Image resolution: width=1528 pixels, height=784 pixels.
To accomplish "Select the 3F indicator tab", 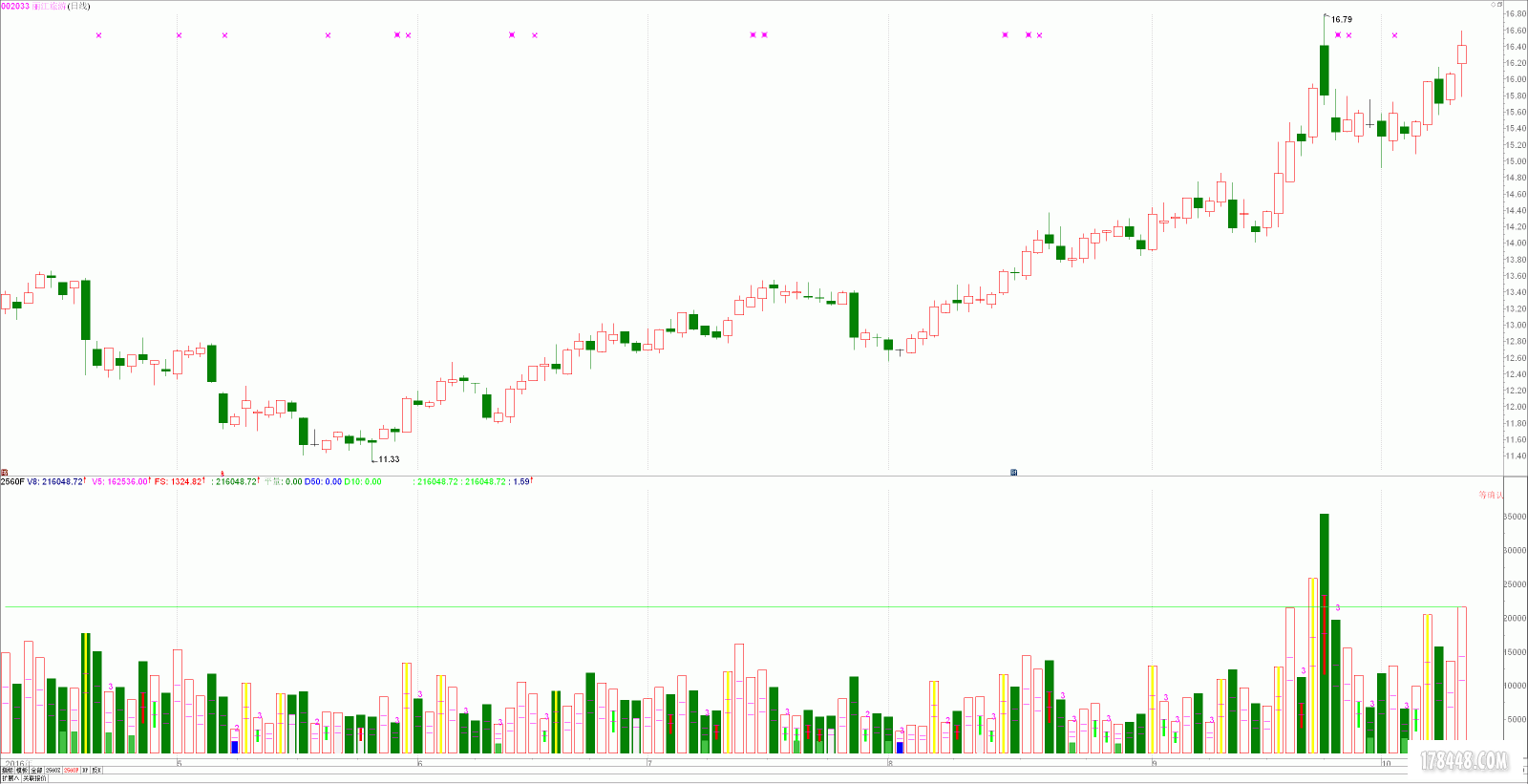I will coord(85,770).
